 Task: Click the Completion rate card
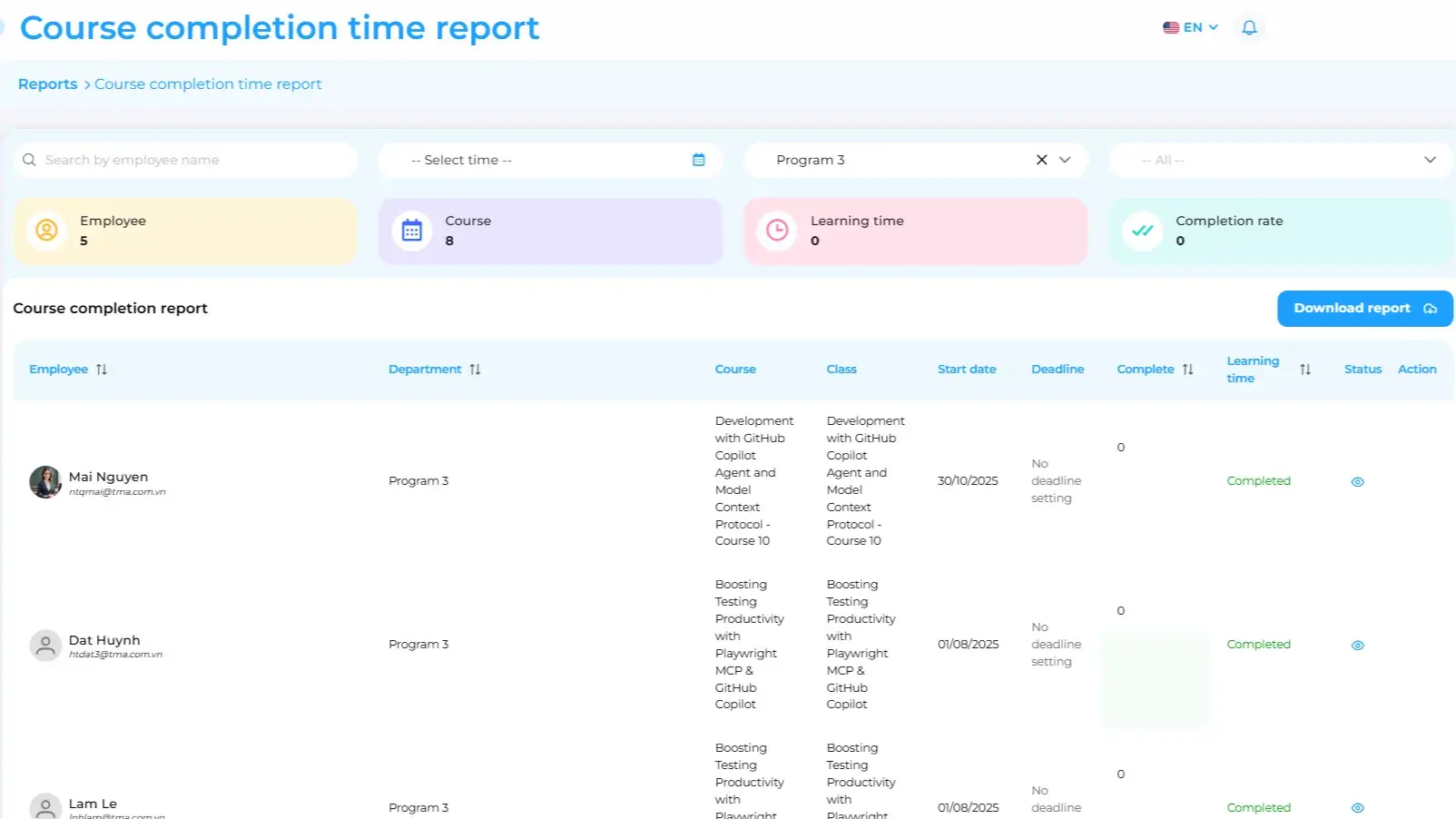coord(1282,231)
